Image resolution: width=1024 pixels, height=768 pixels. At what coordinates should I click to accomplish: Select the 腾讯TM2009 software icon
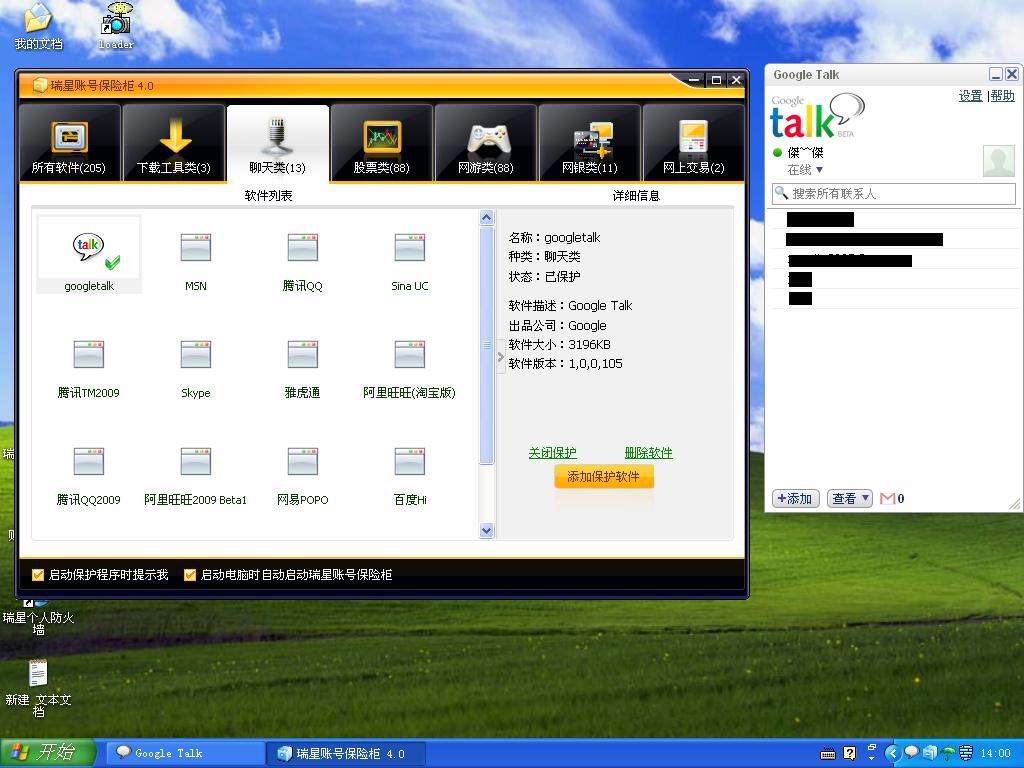point(89,354)
